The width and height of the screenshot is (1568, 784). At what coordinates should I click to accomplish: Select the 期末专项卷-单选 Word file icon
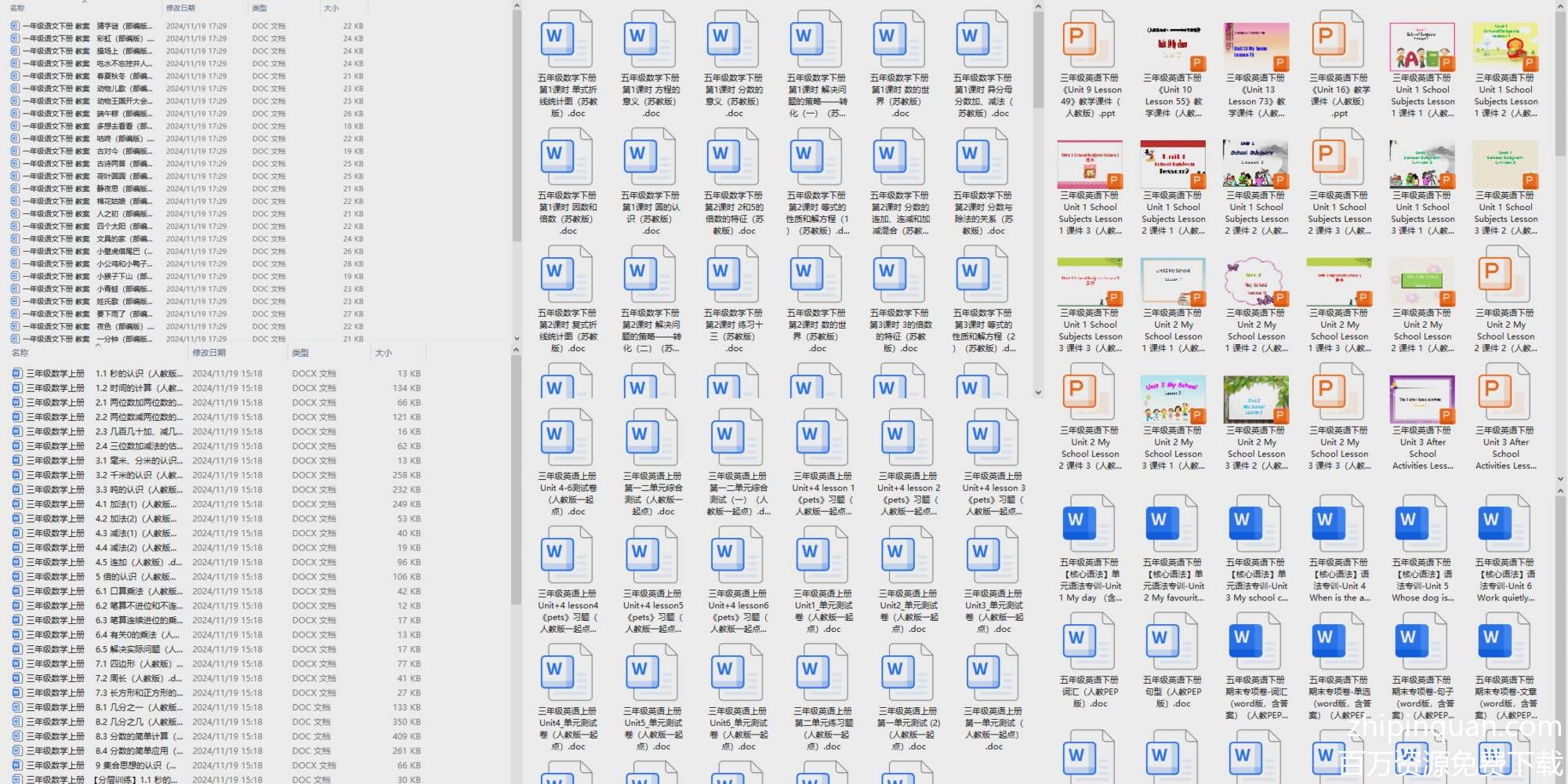tap(1338, 641)
